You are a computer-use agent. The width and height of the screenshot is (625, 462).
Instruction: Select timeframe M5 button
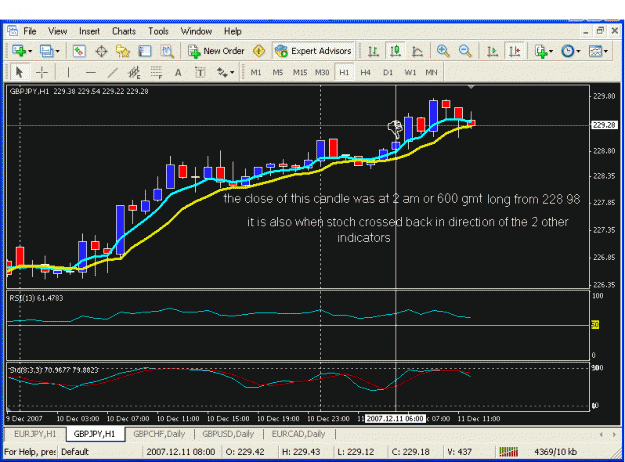pos(277,73)
